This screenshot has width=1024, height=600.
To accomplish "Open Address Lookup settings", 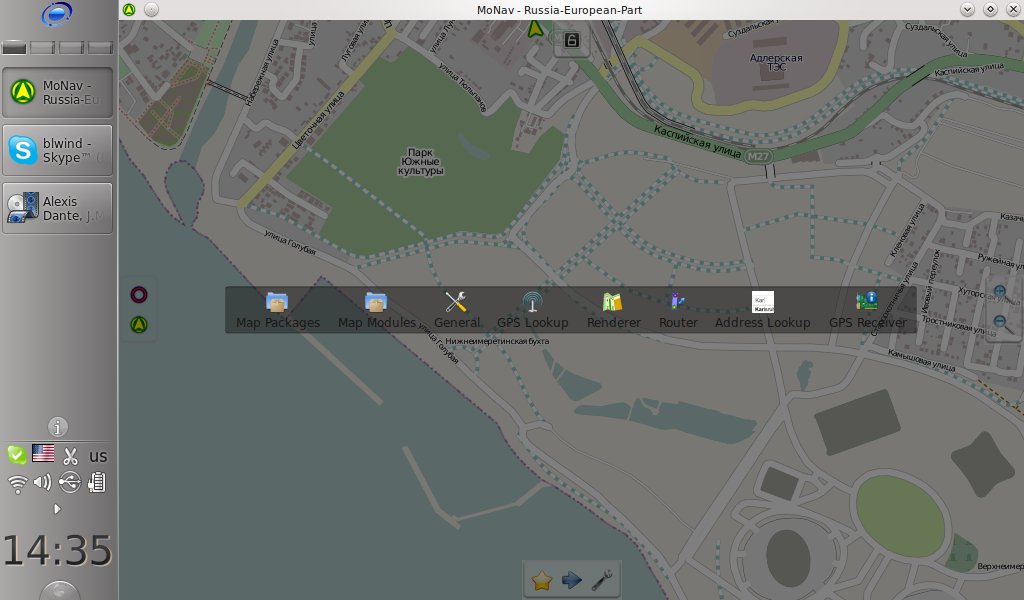I will pyautogui.click(x=762, y=310).
